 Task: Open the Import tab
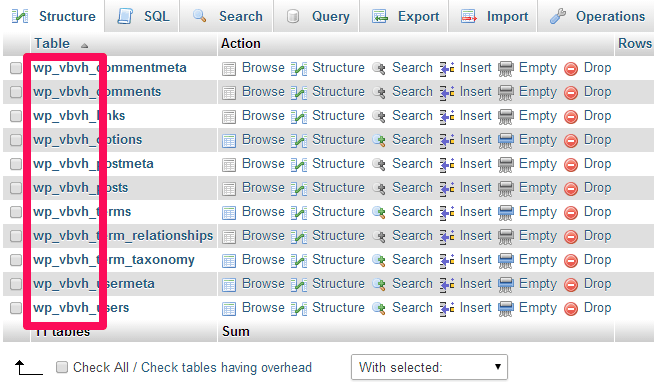(x=493, y=16)
